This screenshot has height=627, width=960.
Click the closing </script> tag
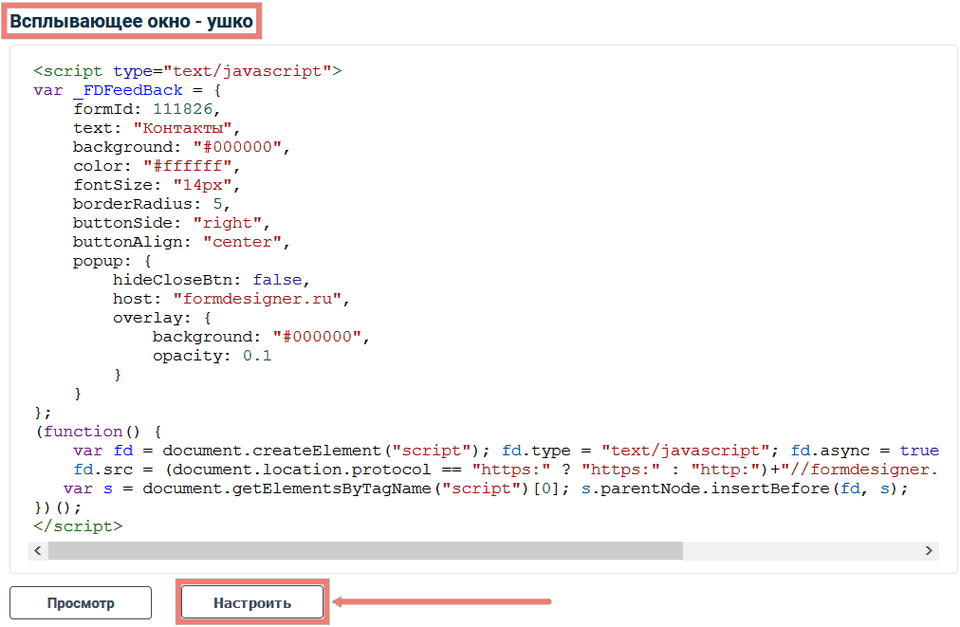(x=78, y=526)
